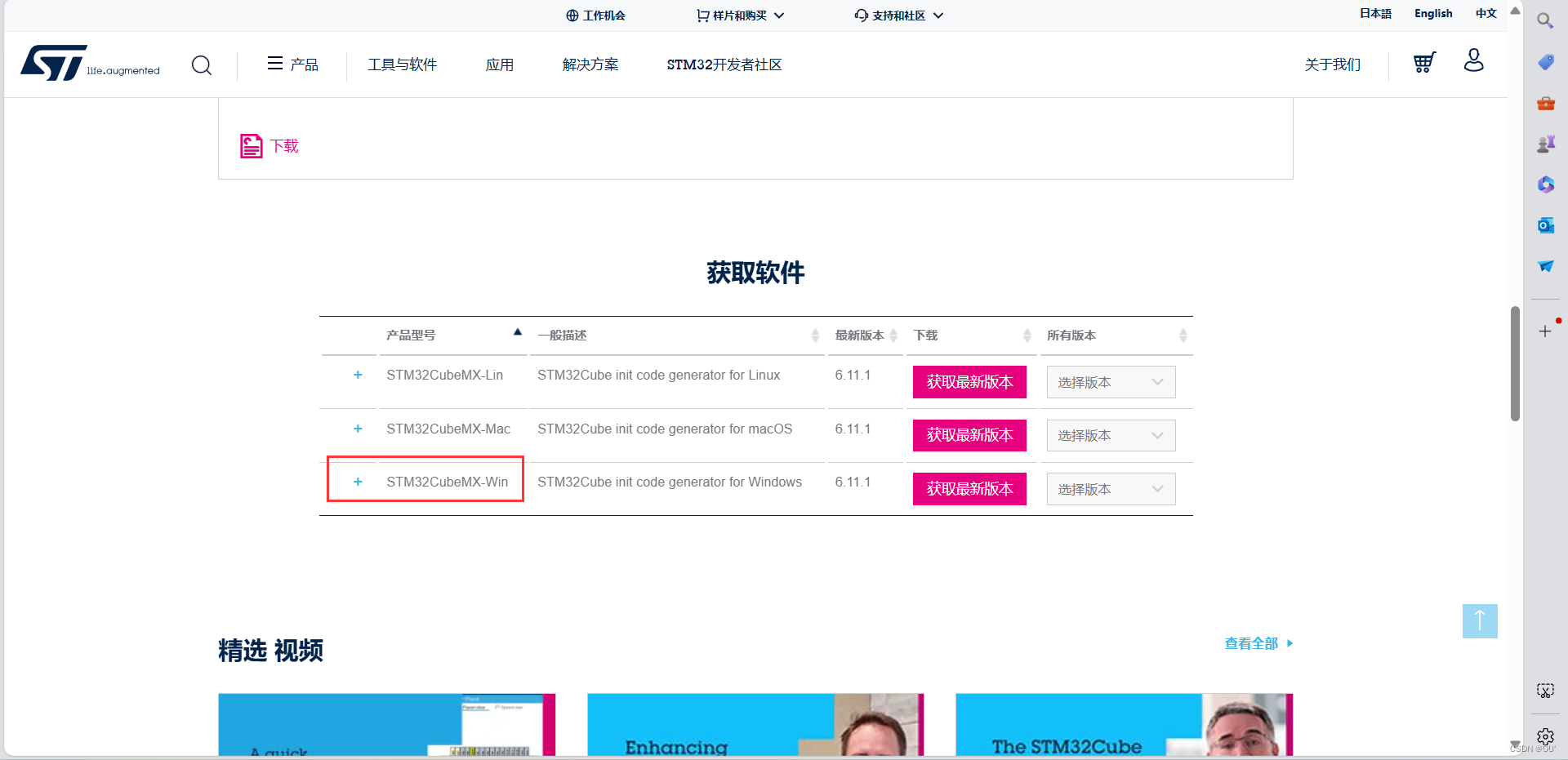Click the STM32CubeMX-Lin product name
This screenshot has width=1568, height=760.
pyautogui.click(x=444, y=375)
